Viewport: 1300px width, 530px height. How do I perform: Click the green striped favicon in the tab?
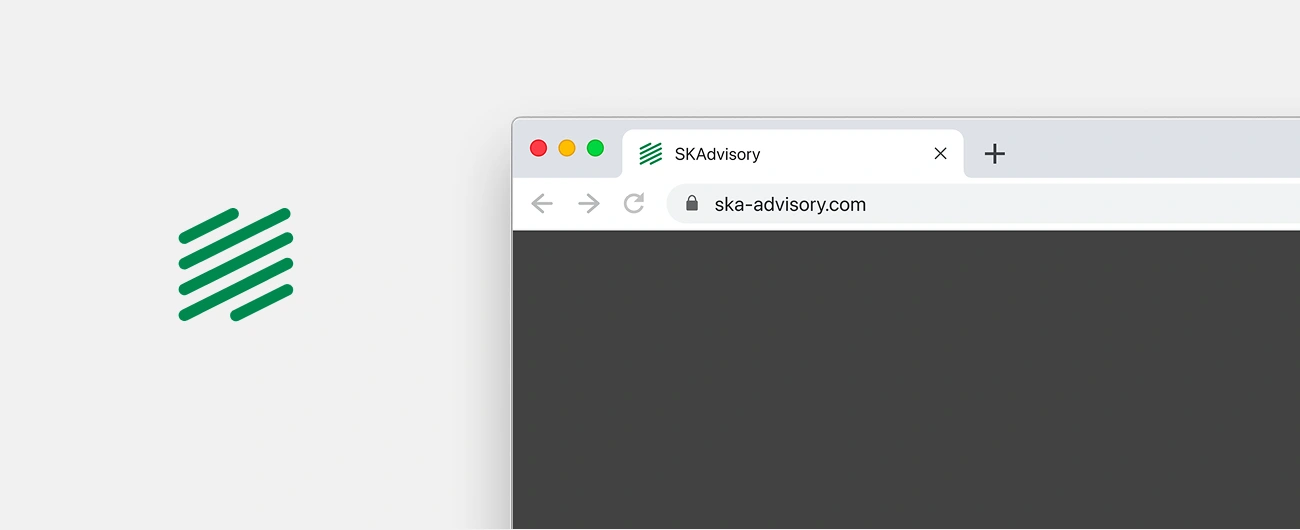click(x=651, y=153)
